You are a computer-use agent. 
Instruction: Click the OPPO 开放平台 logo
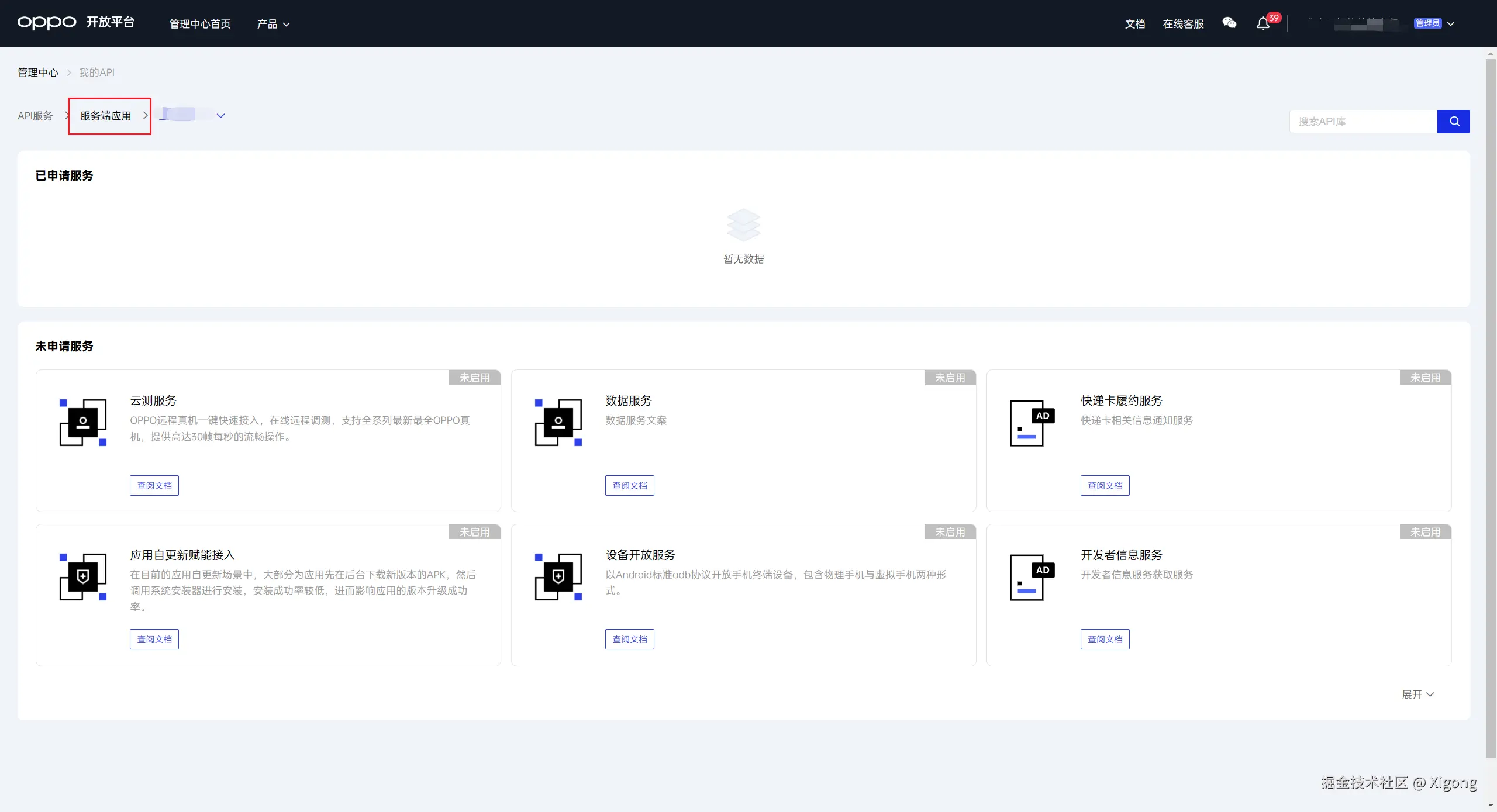click(x=76, y=23)
